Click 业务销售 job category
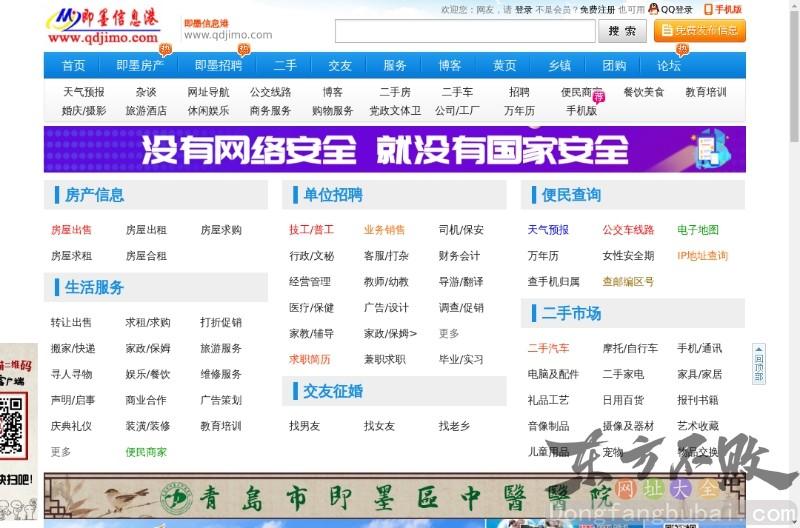The width and height of the screenshot is (800, 528). click(x=384, y=230)
